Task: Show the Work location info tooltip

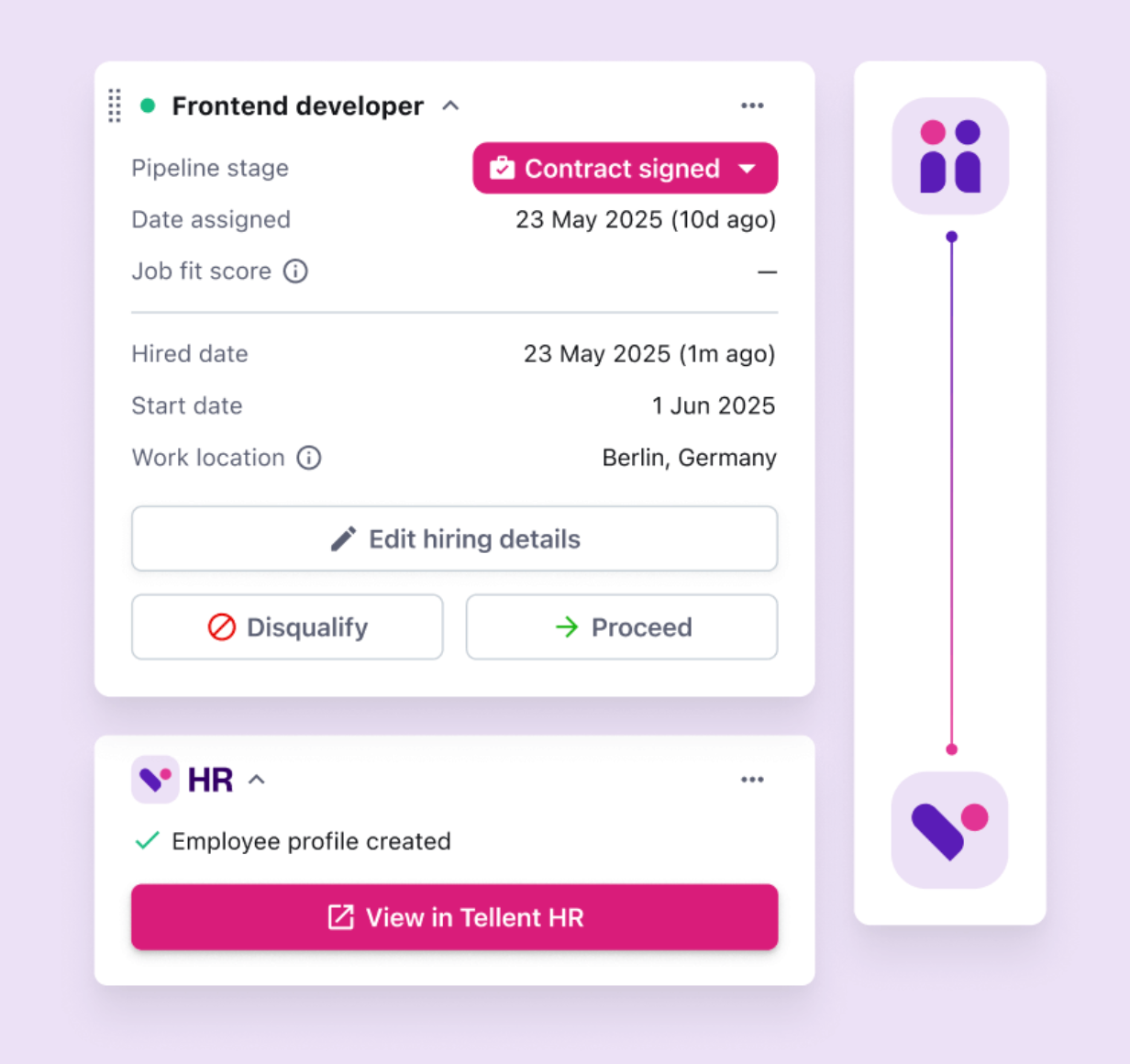Action: coord(309,458)
